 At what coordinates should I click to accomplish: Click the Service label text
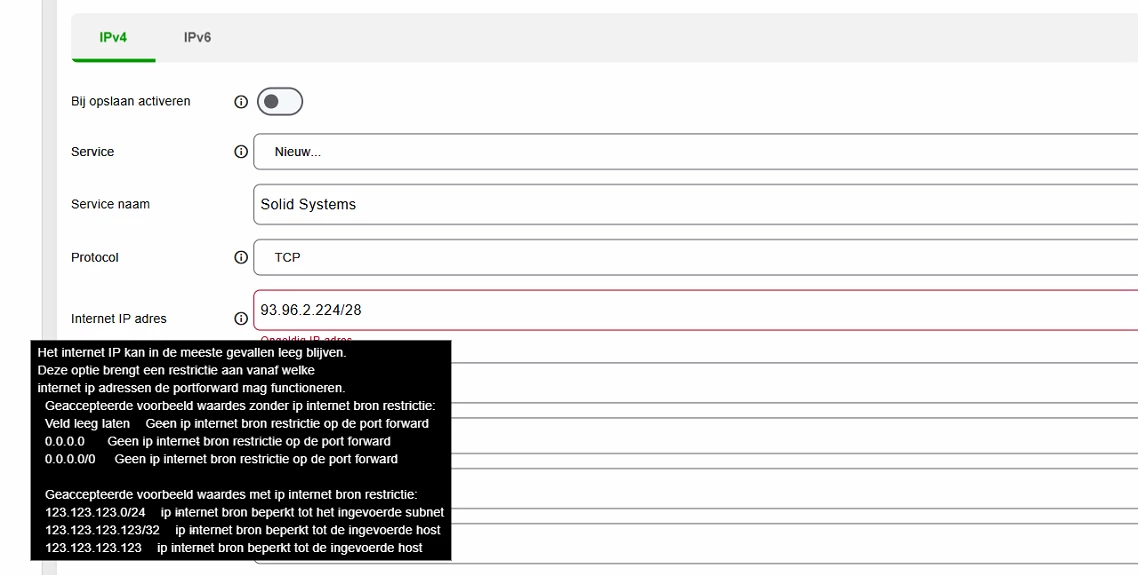(x=92, y=152)
